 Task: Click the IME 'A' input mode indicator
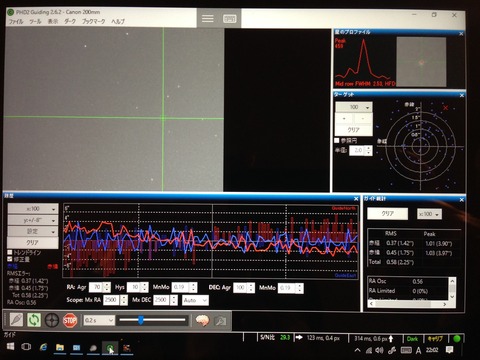[x=419, y=350]
